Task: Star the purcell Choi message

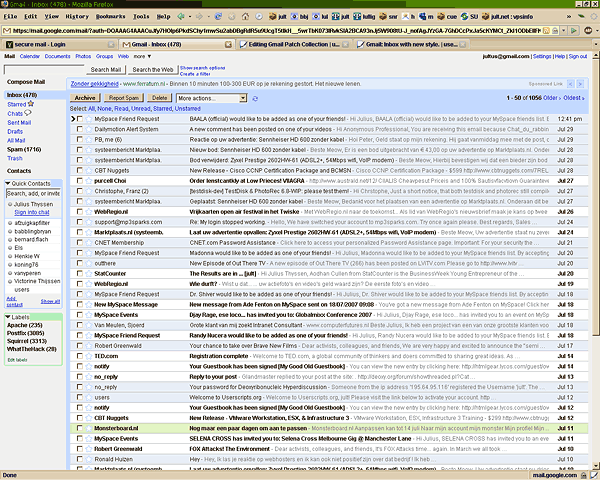Action: (89, 181)
